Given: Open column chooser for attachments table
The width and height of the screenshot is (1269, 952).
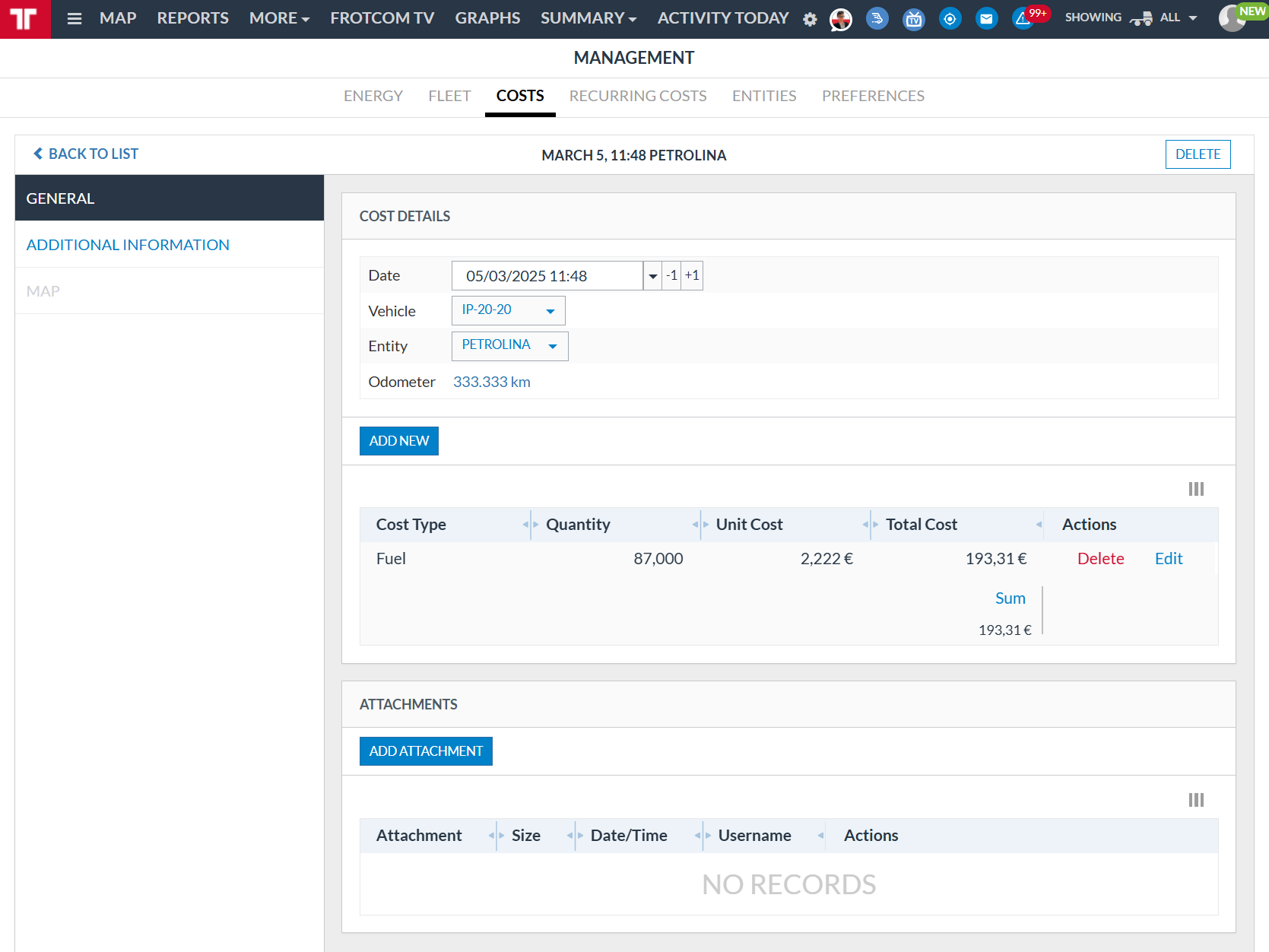Looking at the screenshot, I should [1196, 800].
